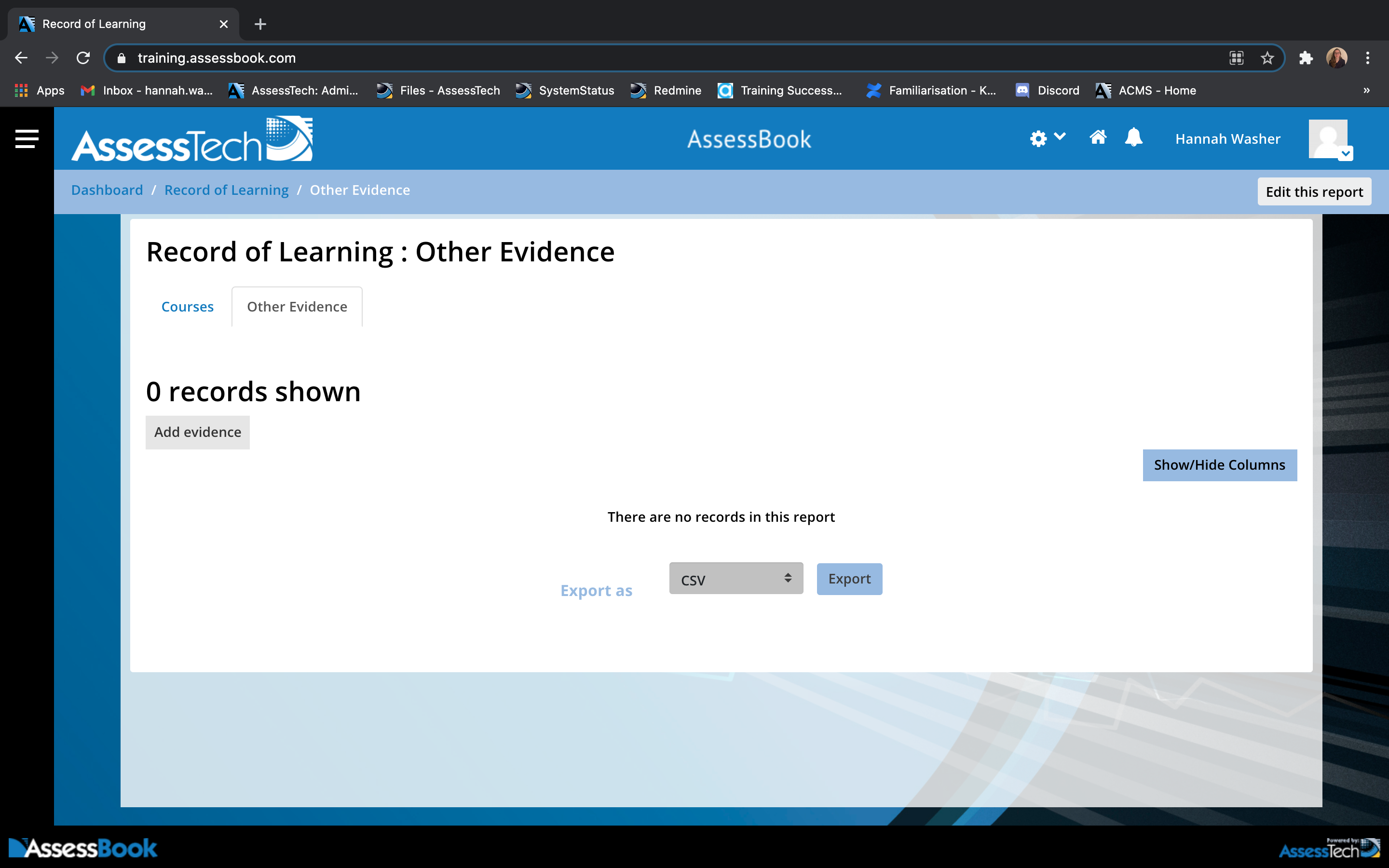Click the address bar URL
1389x868 pixels.
coord(217,58)
